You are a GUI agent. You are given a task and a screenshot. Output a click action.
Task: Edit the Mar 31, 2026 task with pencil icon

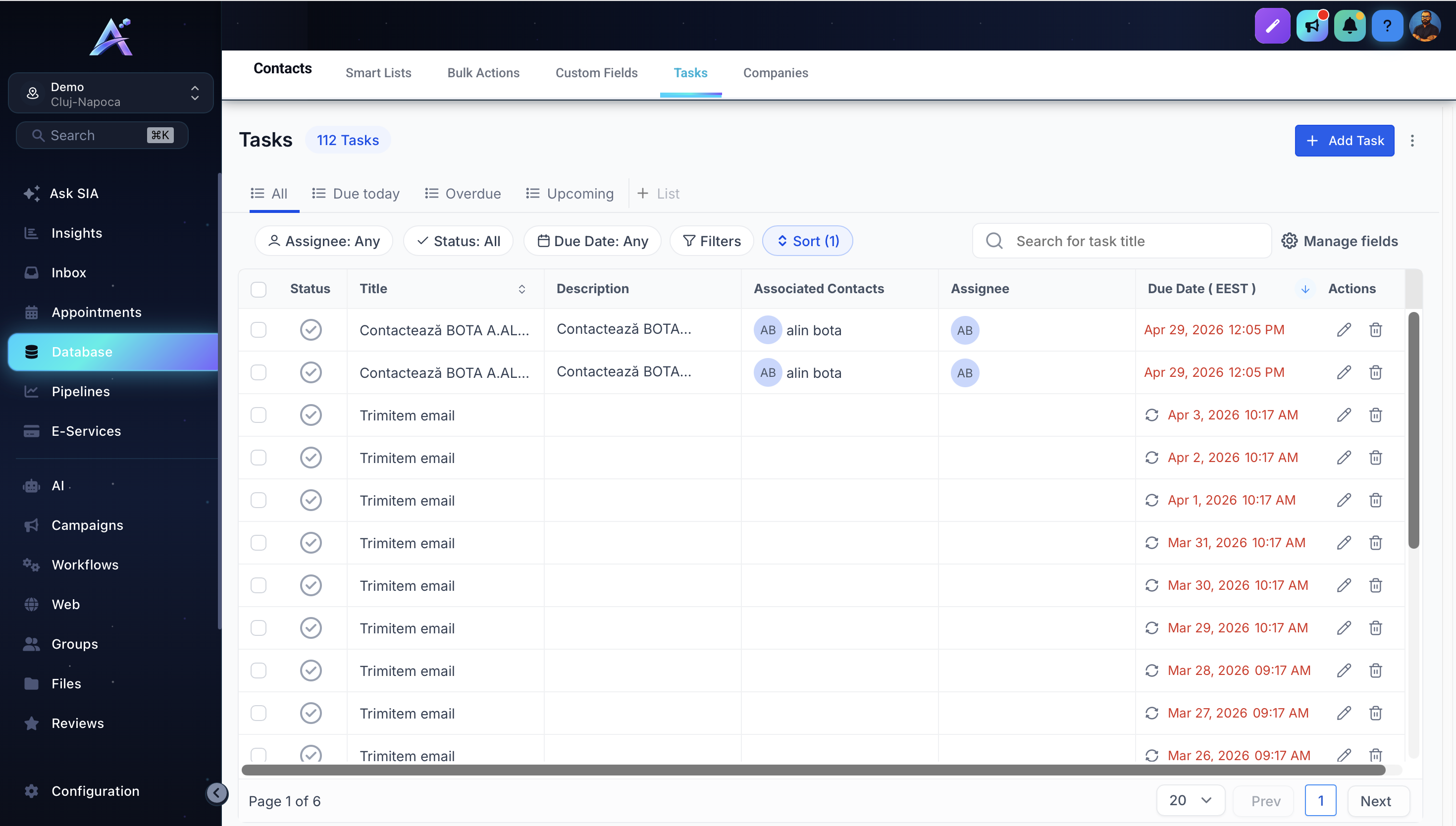[1343, 543]
